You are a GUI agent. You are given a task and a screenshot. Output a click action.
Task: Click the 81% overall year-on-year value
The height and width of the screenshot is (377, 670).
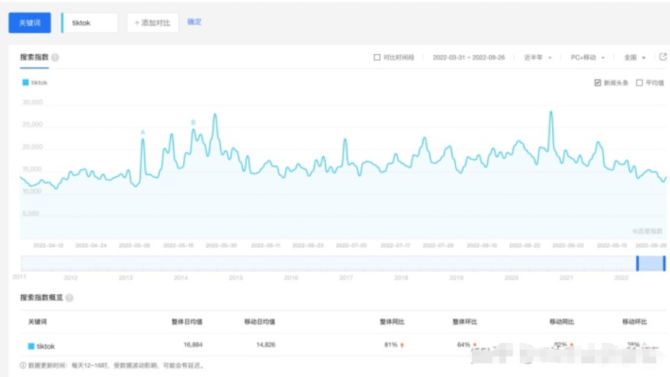[391, 345]
